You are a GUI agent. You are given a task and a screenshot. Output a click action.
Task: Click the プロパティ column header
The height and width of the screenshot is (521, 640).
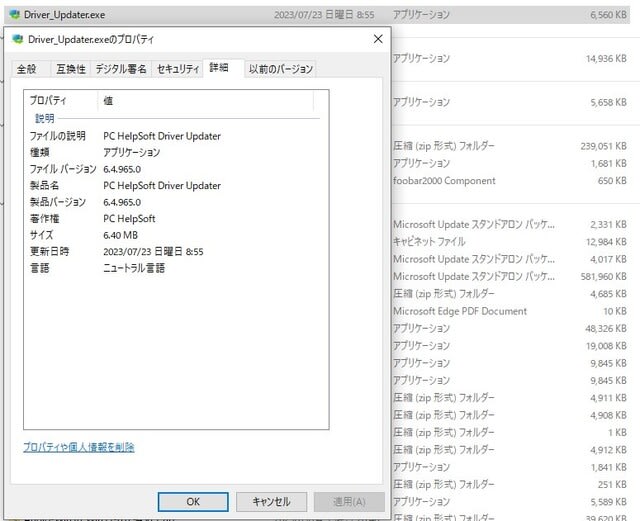coord(61,100)
